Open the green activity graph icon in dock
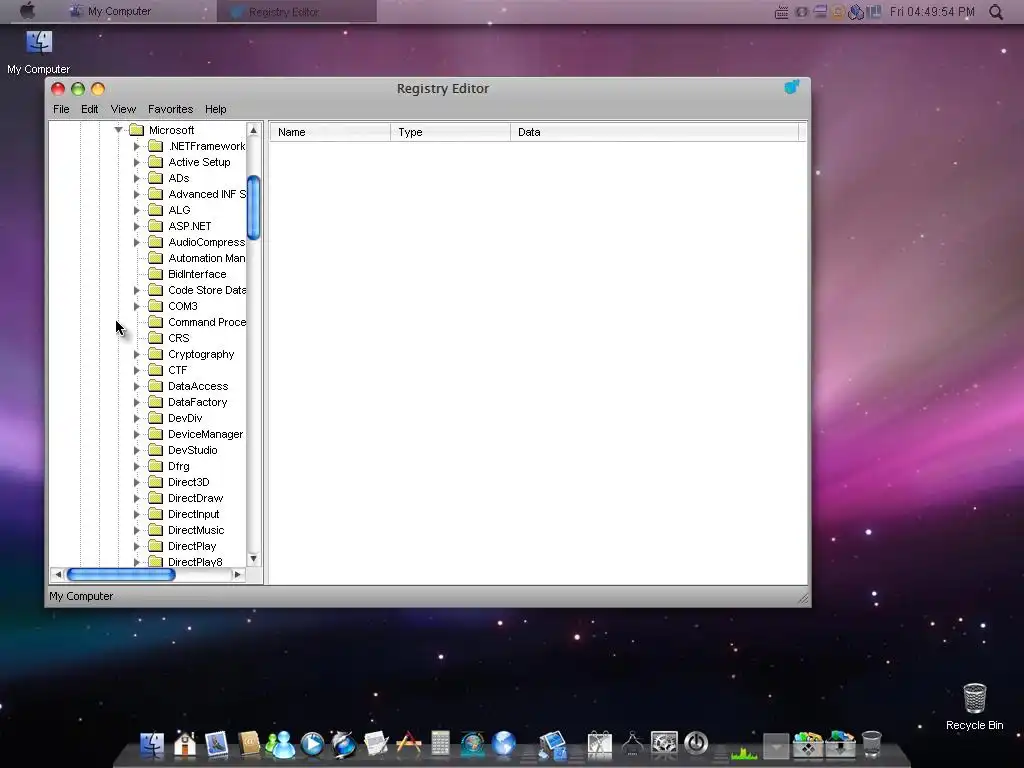This screenshot has width=1024, height=768. (x=744, y=752)
